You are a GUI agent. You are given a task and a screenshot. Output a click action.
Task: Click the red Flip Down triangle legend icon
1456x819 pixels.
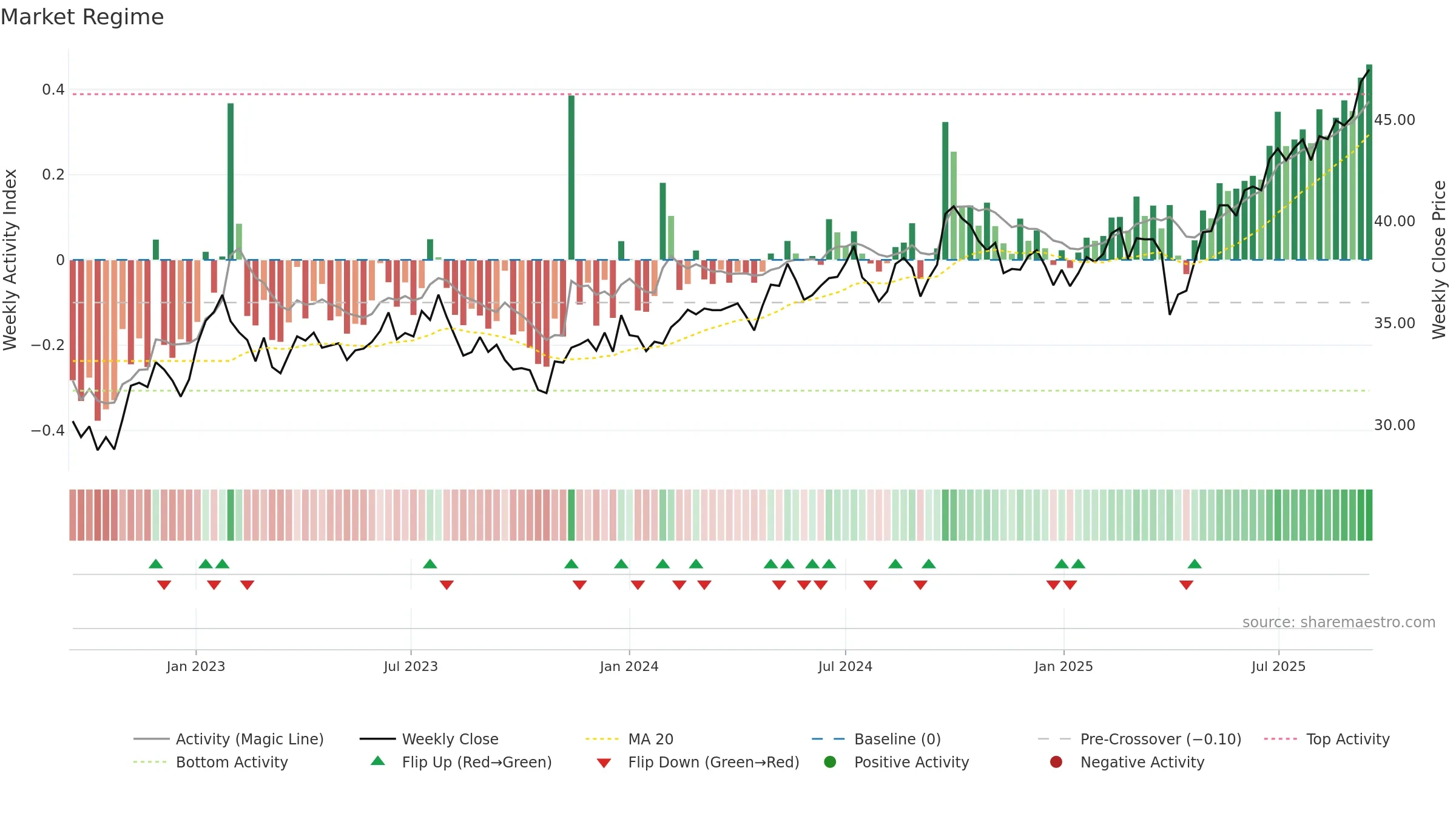[604, 763]
